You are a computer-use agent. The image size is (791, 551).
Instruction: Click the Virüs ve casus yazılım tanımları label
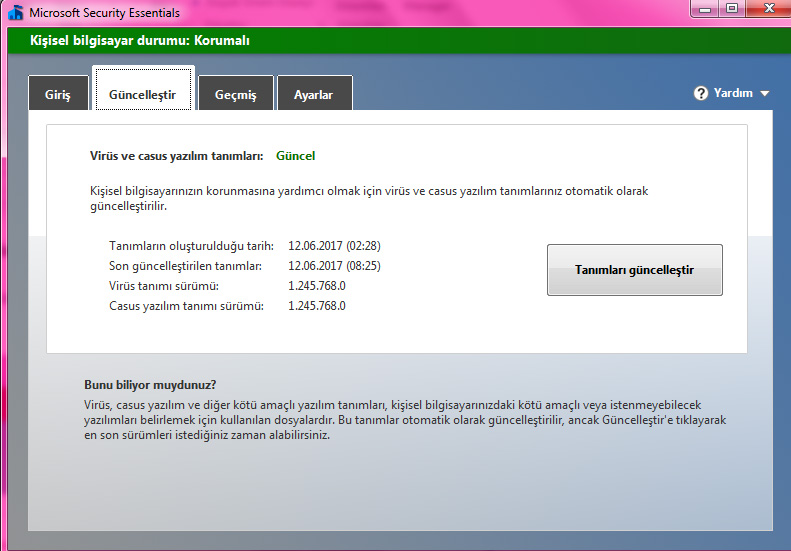(x=177, y=156)
